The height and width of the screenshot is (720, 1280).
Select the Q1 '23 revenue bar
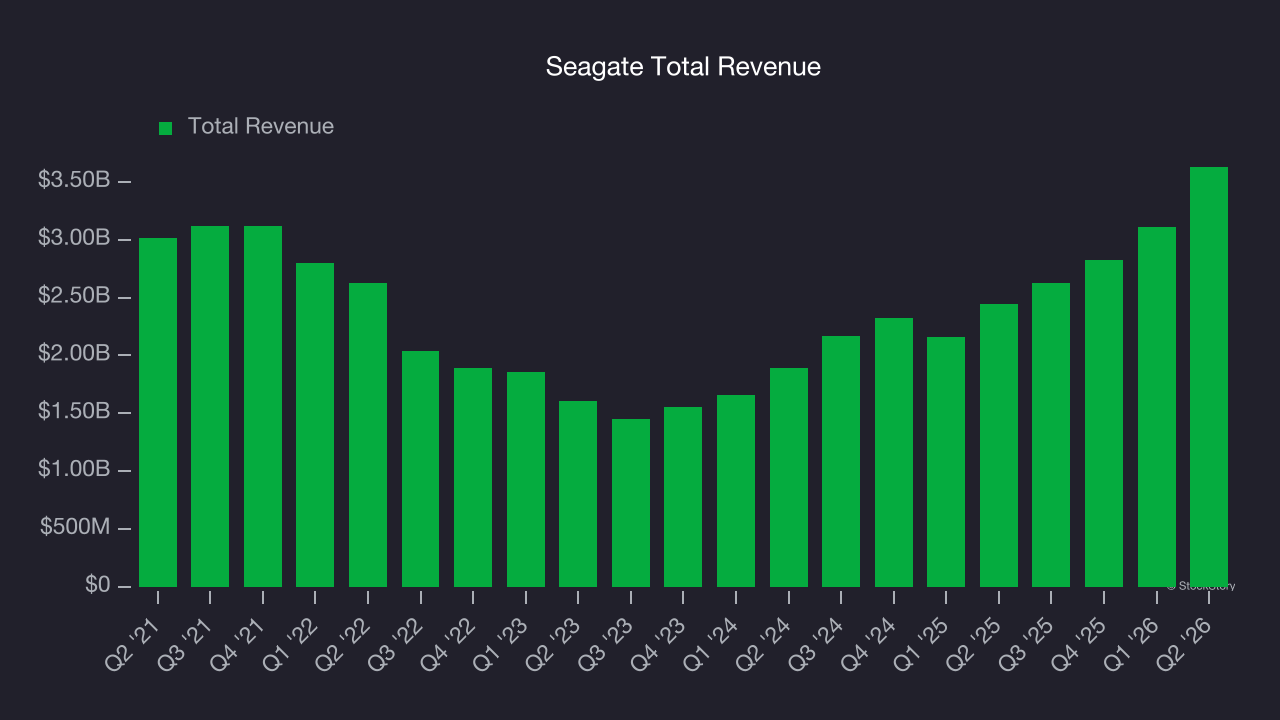(x=526, y=479)
